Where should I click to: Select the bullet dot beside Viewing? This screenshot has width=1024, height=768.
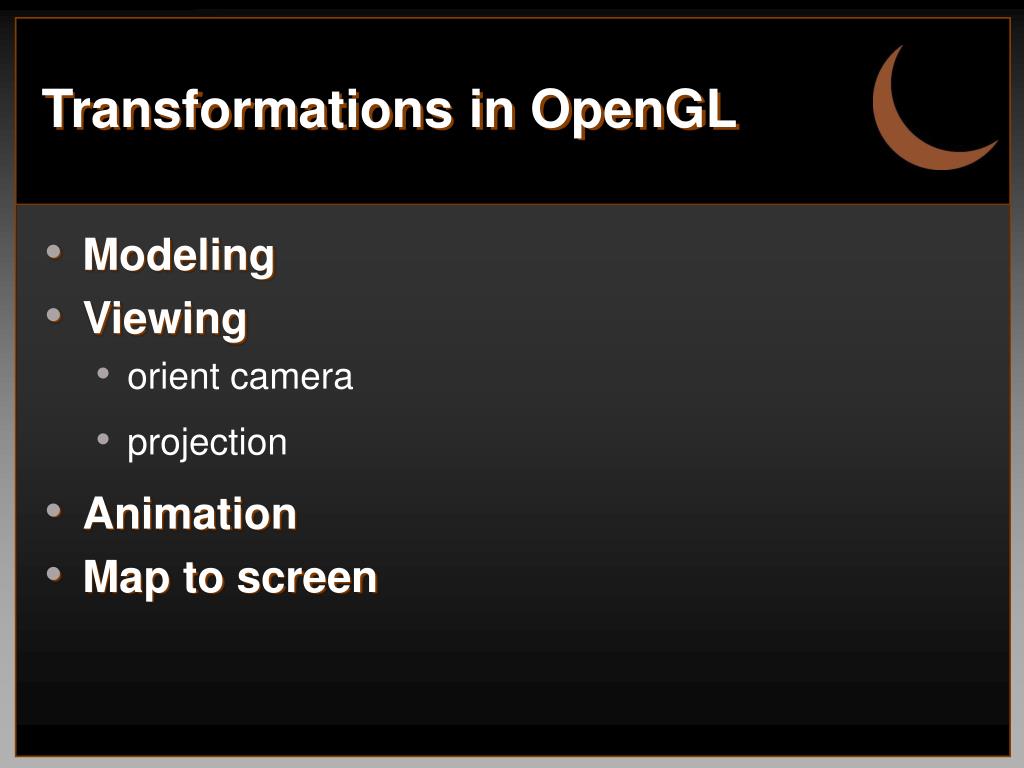pos(54,315)
